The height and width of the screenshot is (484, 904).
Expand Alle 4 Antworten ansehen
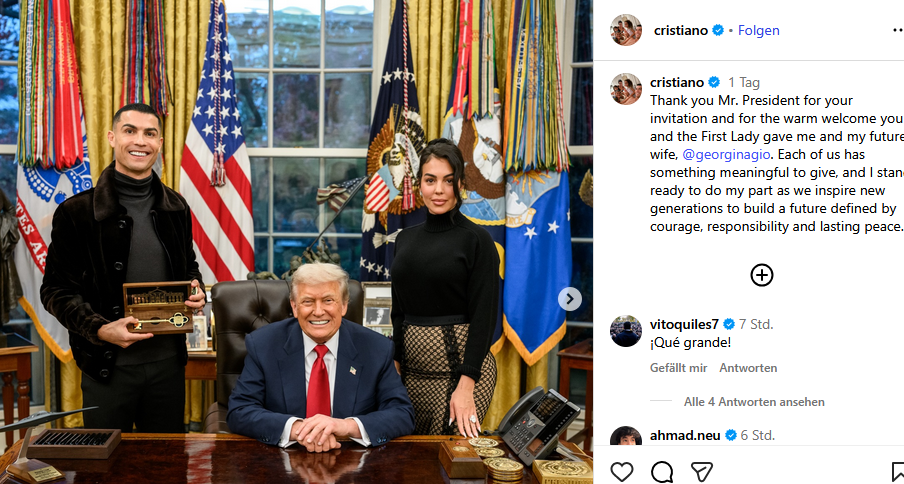(754, 402)
